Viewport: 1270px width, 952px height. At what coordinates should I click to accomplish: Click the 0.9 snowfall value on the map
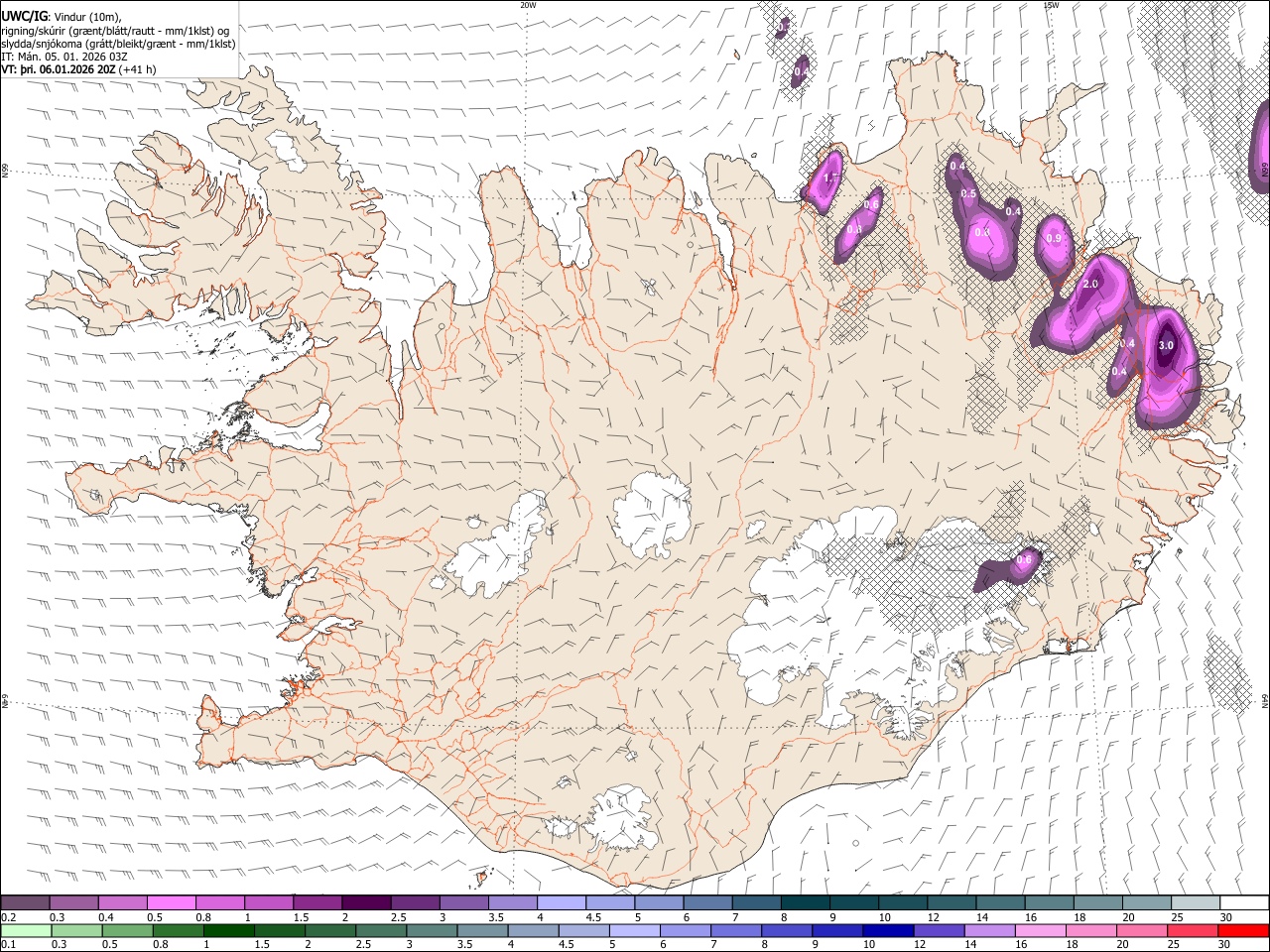1054,238
